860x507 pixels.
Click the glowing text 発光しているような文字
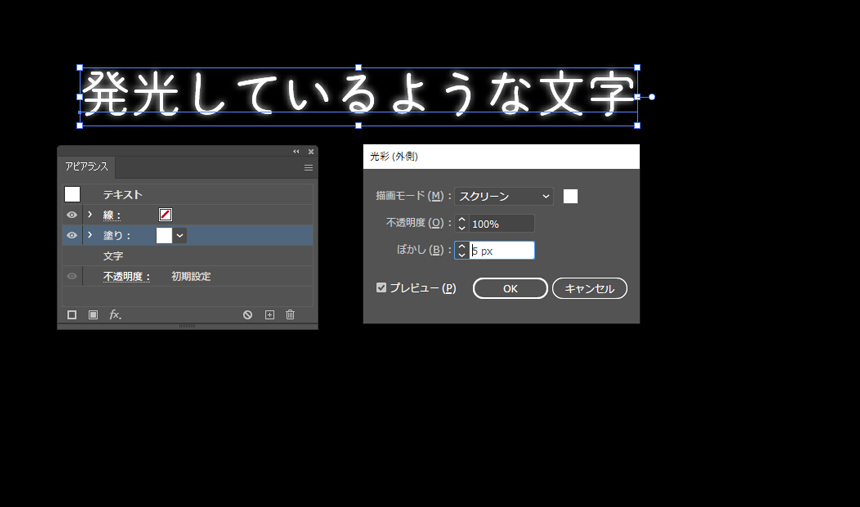(x=359, y=94)
